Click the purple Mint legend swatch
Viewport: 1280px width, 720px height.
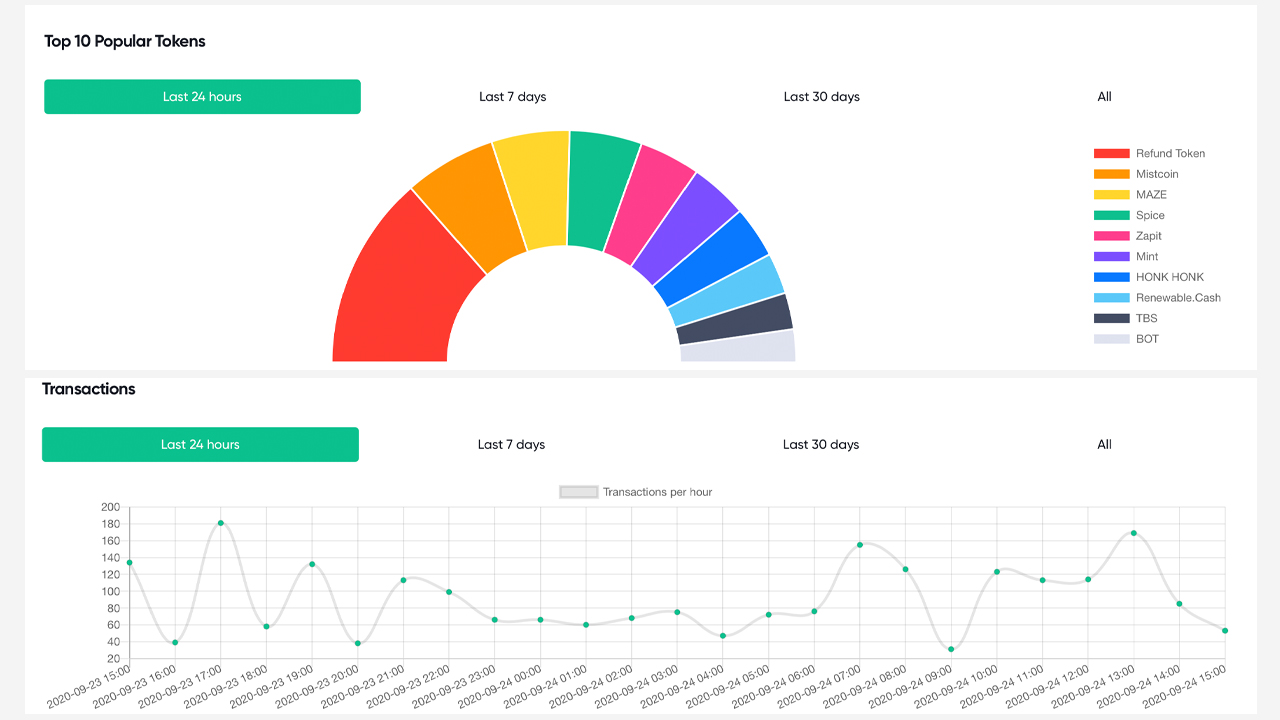pos(1111,257)
